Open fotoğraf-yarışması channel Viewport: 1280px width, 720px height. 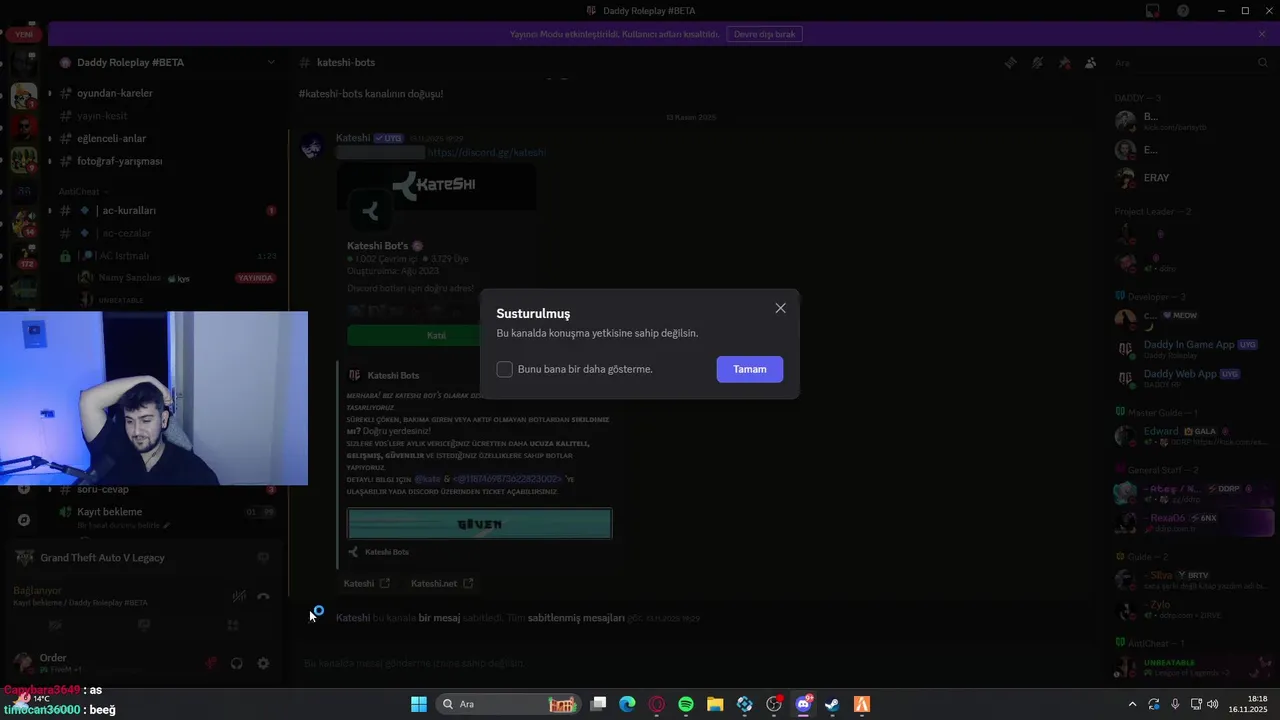[166, 161]
